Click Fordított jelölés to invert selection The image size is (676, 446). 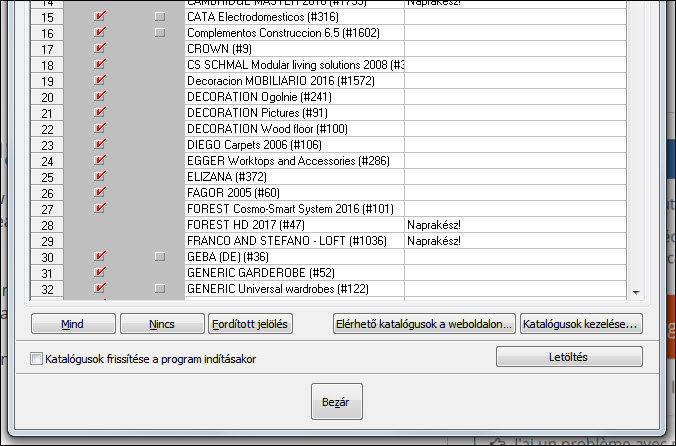coord(250,324)
